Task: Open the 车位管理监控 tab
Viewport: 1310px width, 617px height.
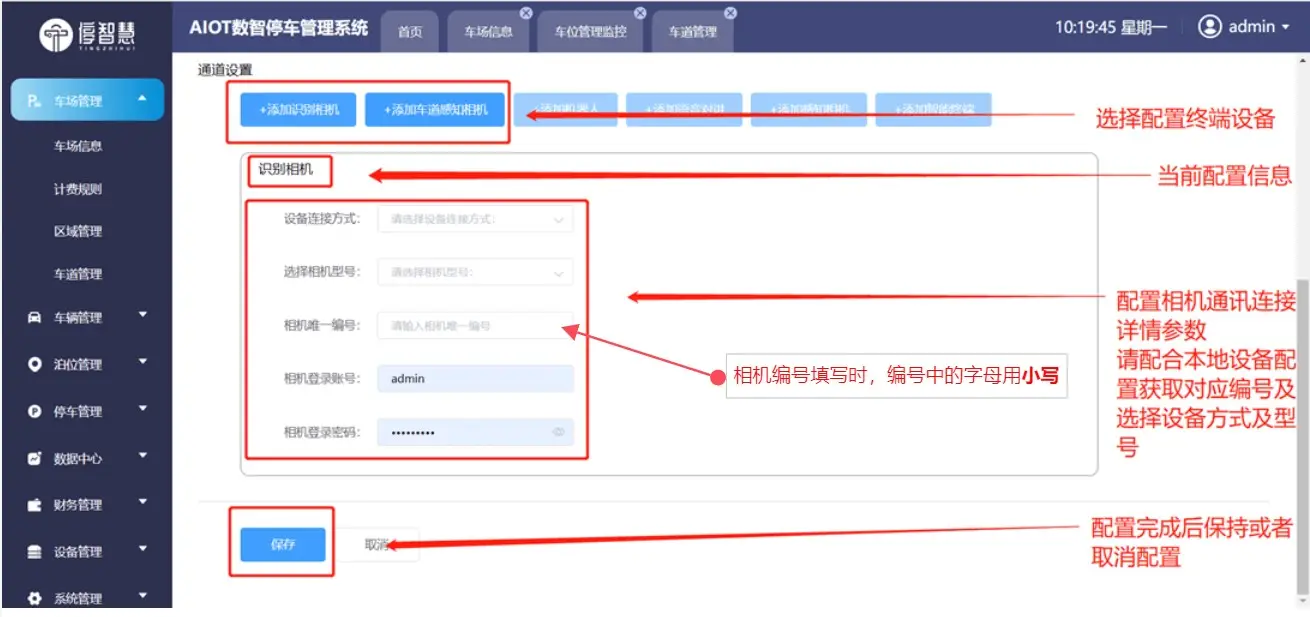Action: (x=590, y=32)
